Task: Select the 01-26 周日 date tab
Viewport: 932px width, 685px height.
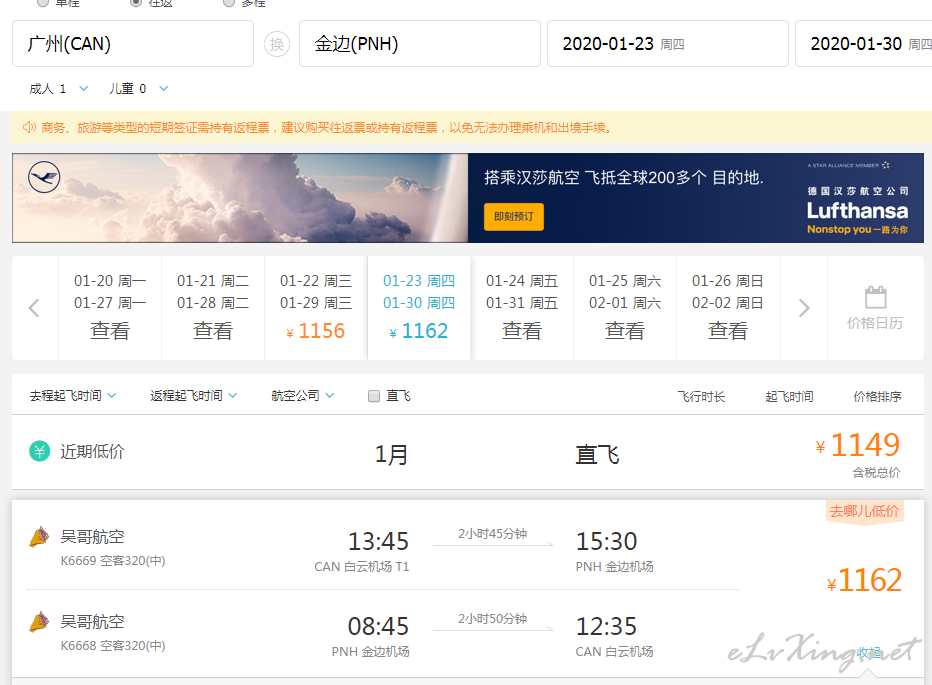Action: click(728, 308)
